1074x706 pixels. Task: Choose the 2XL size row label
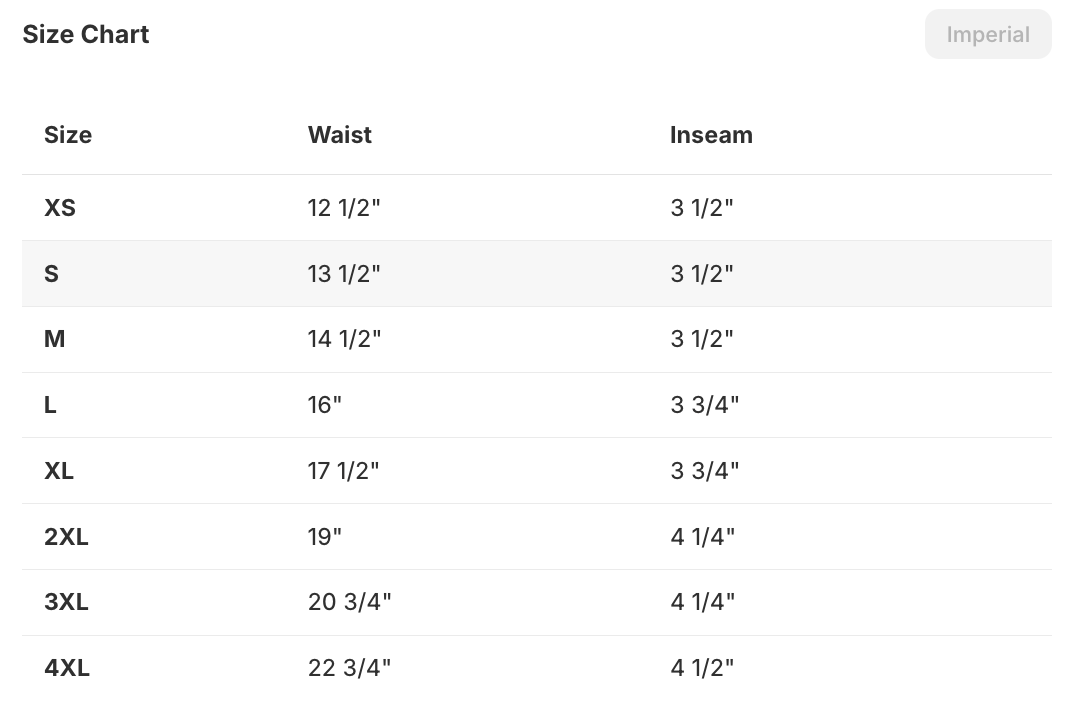[66, 537]
